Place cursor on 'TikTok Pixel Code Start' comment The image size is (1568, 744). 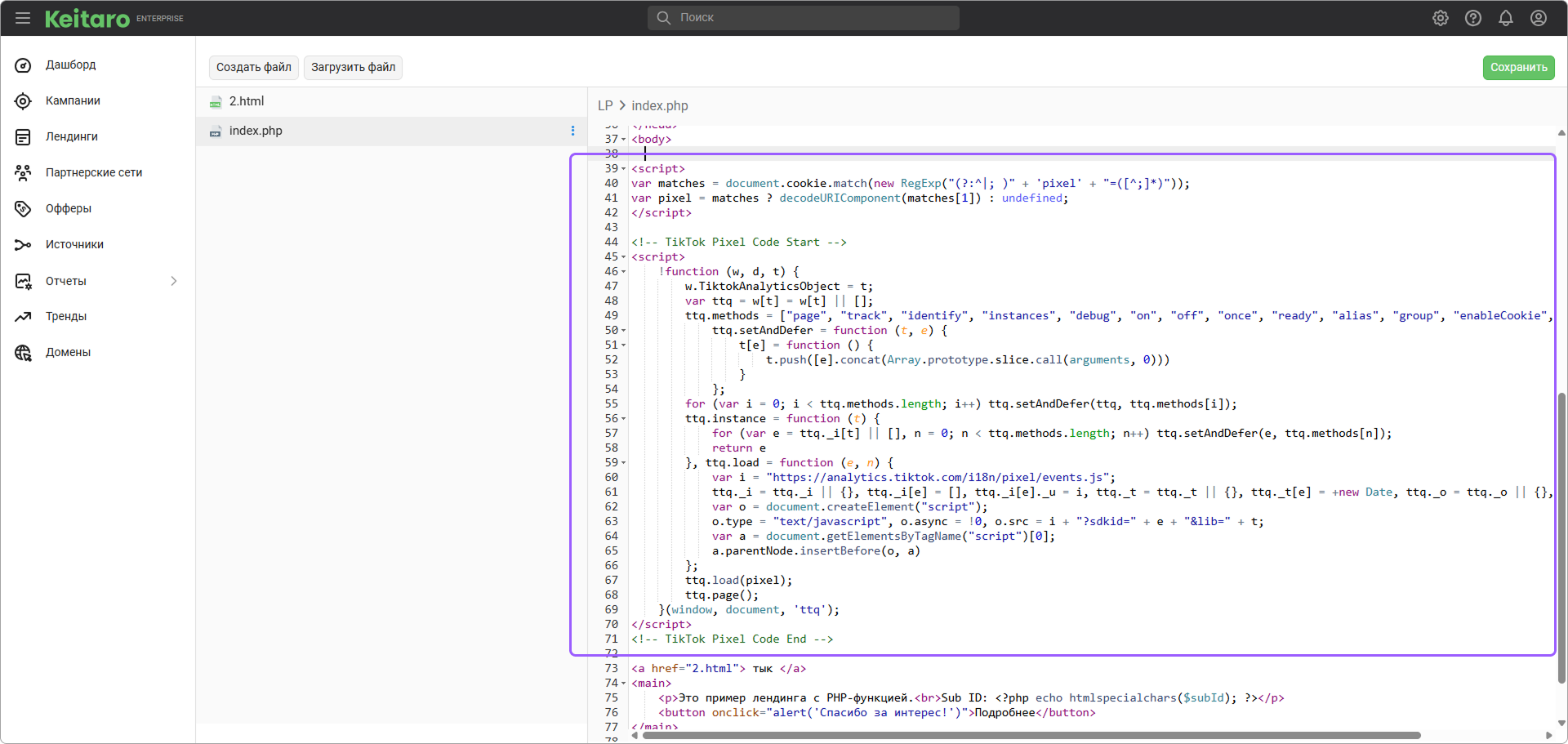click(739, 243)
